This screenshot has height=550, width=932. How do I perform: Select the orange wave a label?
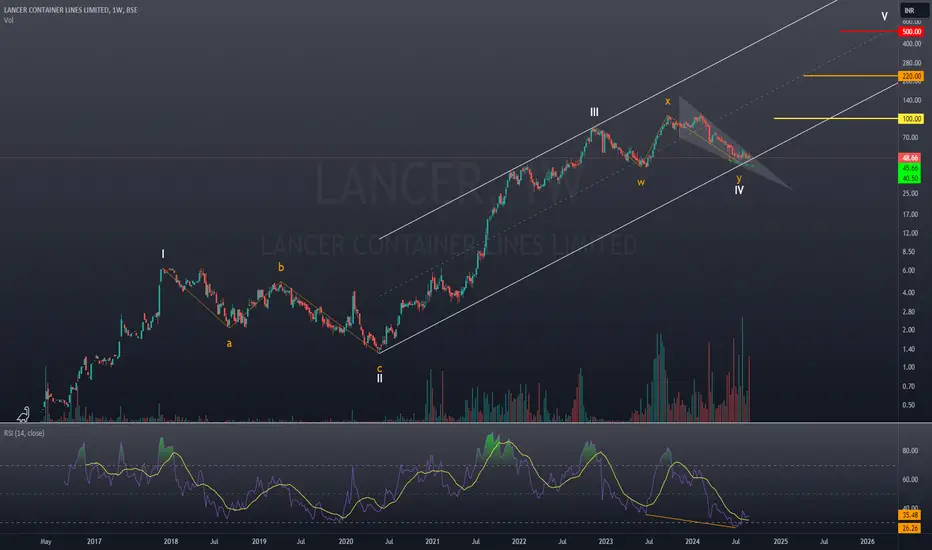pos(229,343)
